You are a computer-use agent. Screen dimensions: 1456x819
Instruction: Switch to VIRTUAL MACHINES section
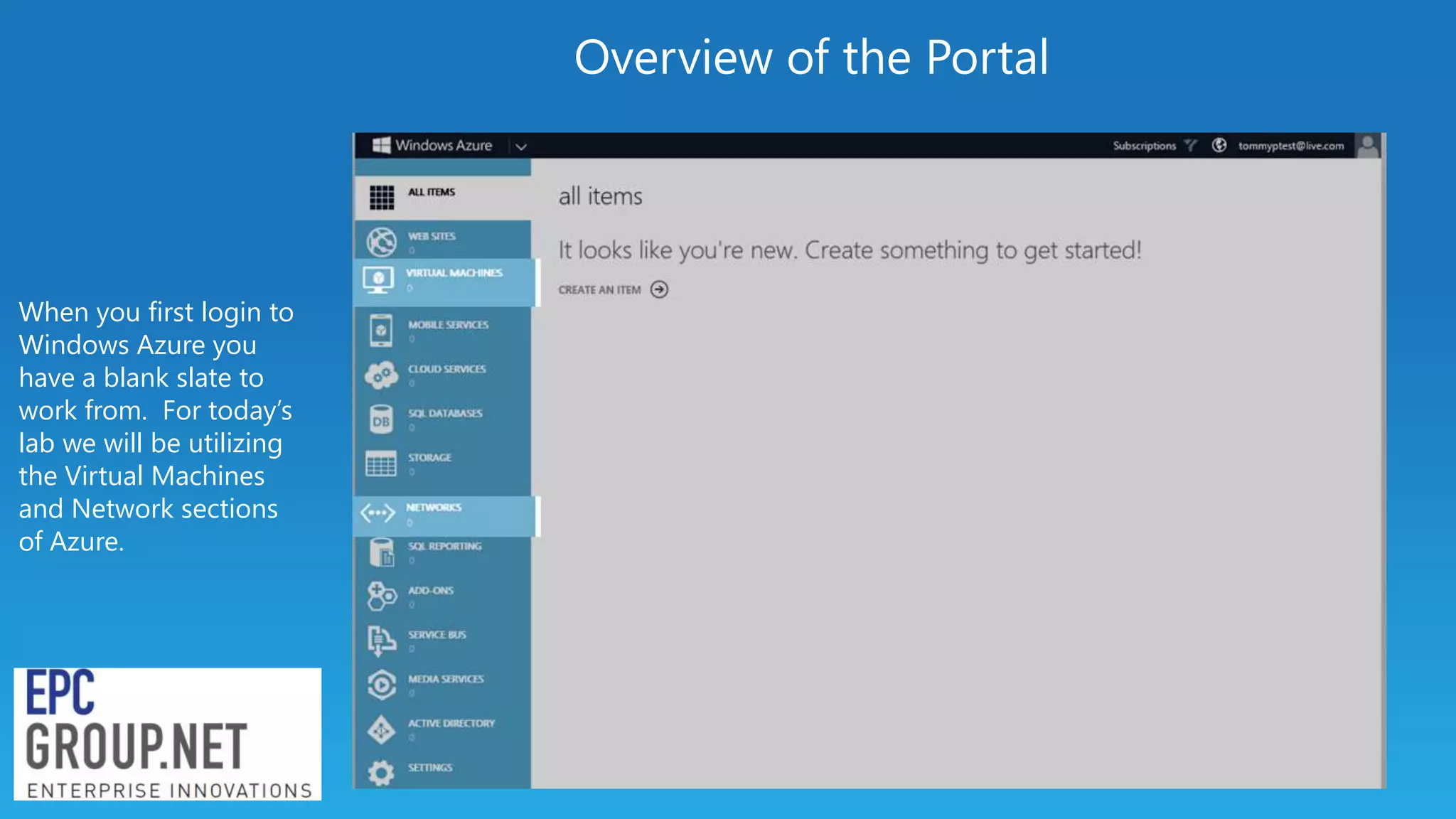click(454, 273)
